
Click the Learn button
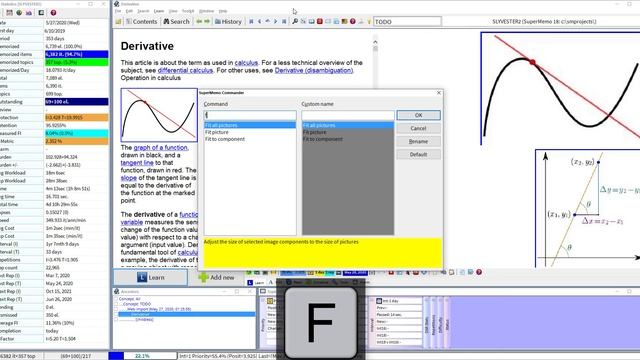coord(151,278)
